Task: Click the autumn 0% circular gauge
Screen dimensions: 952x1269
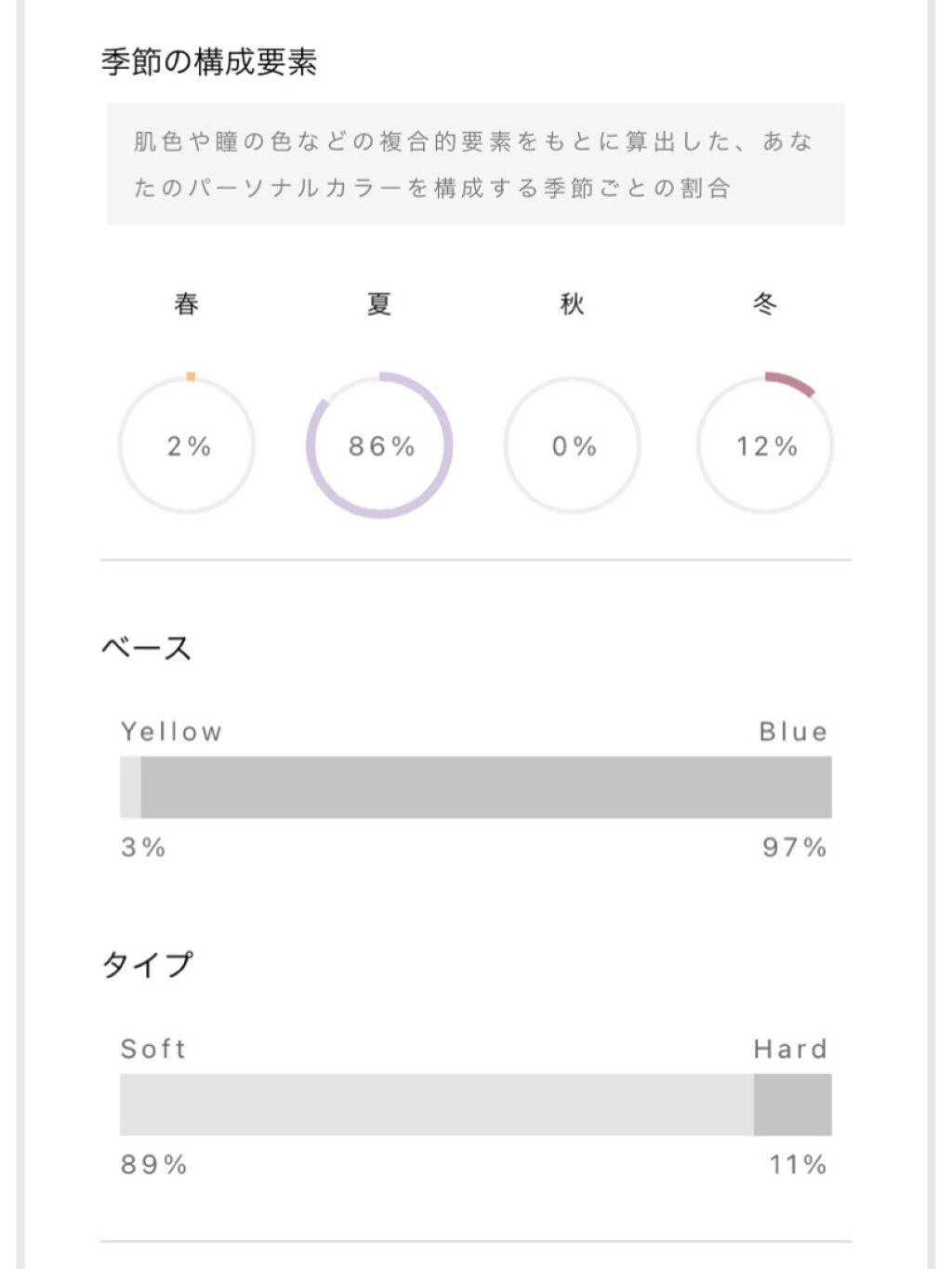Action: tap(573, 445)
